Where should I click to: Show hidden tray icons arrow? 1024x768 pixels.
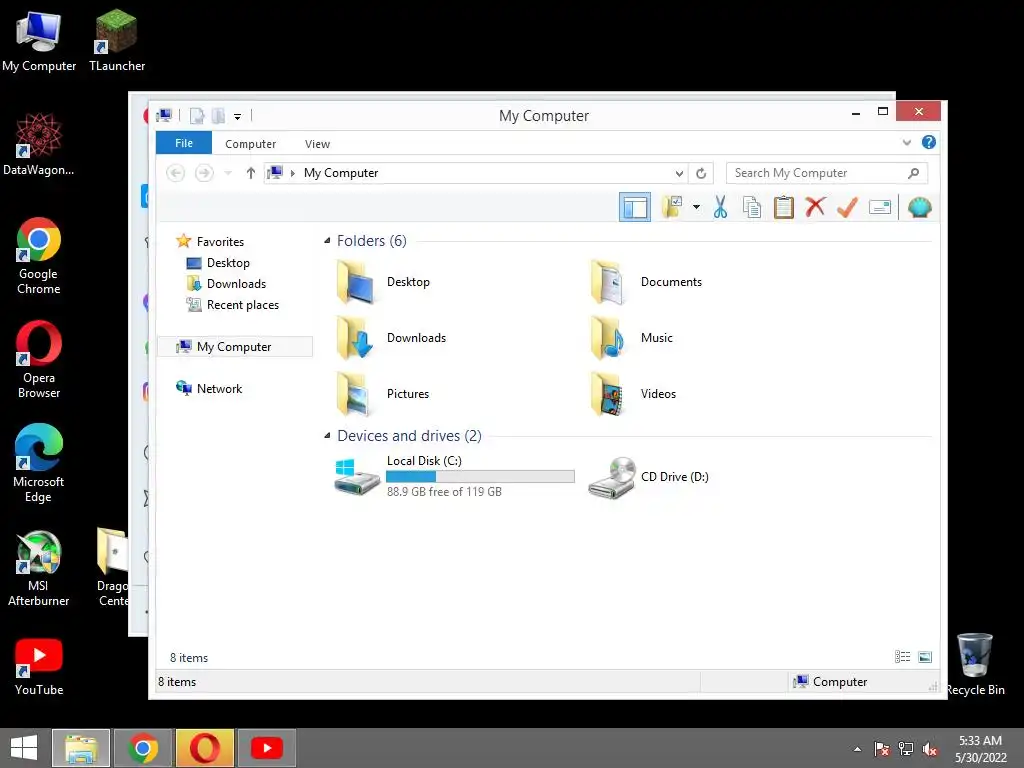click(x=857, y=749)
